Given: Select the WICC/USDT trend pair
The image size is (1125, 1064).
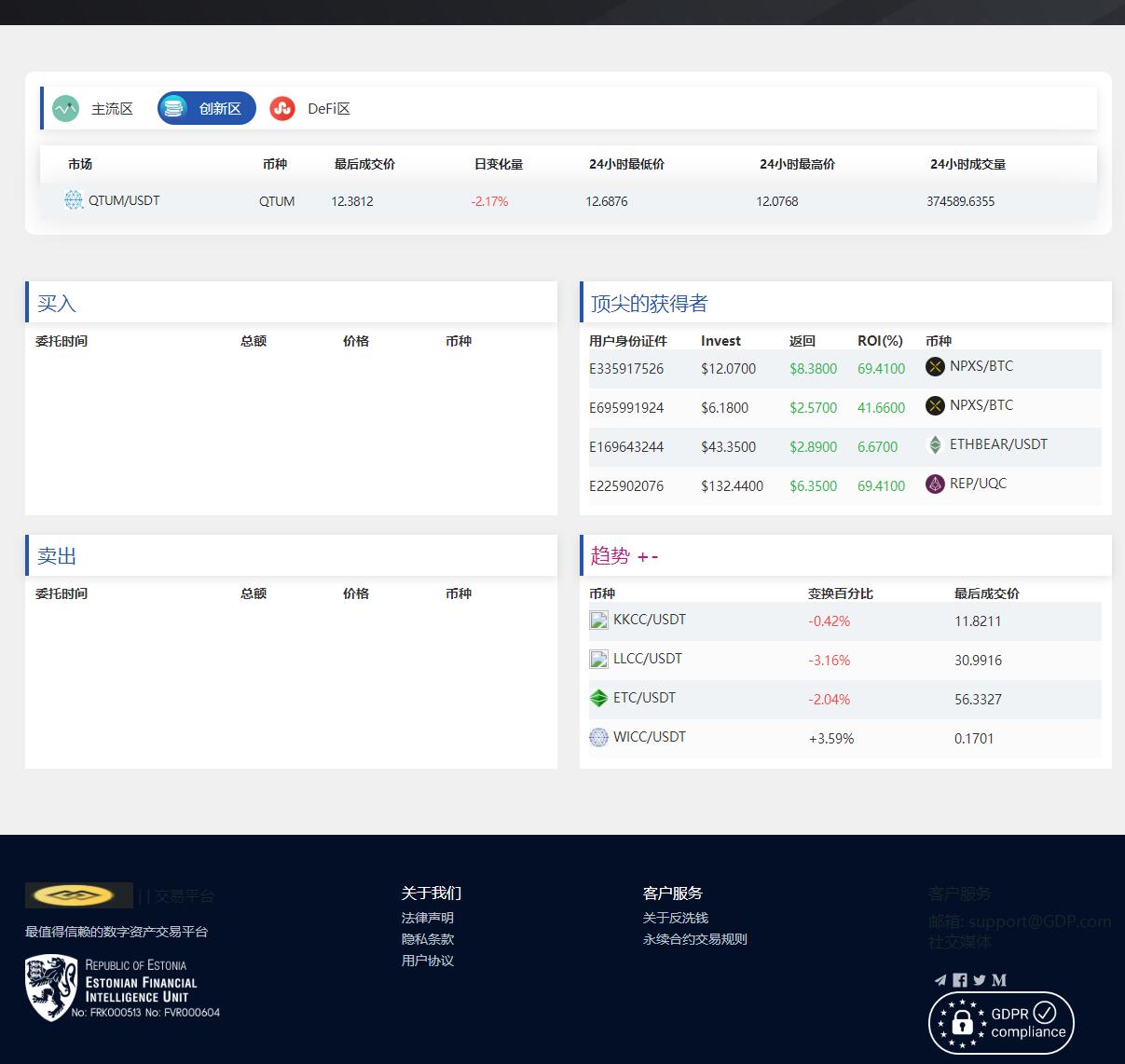Looking at the screenshot, I should [x=650, y=737].
